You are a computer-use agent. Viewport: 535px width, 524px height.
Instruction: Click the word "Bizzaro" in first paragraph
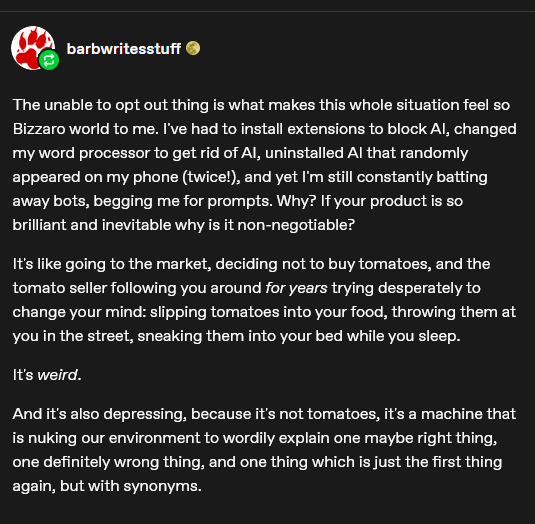[39, 129]
